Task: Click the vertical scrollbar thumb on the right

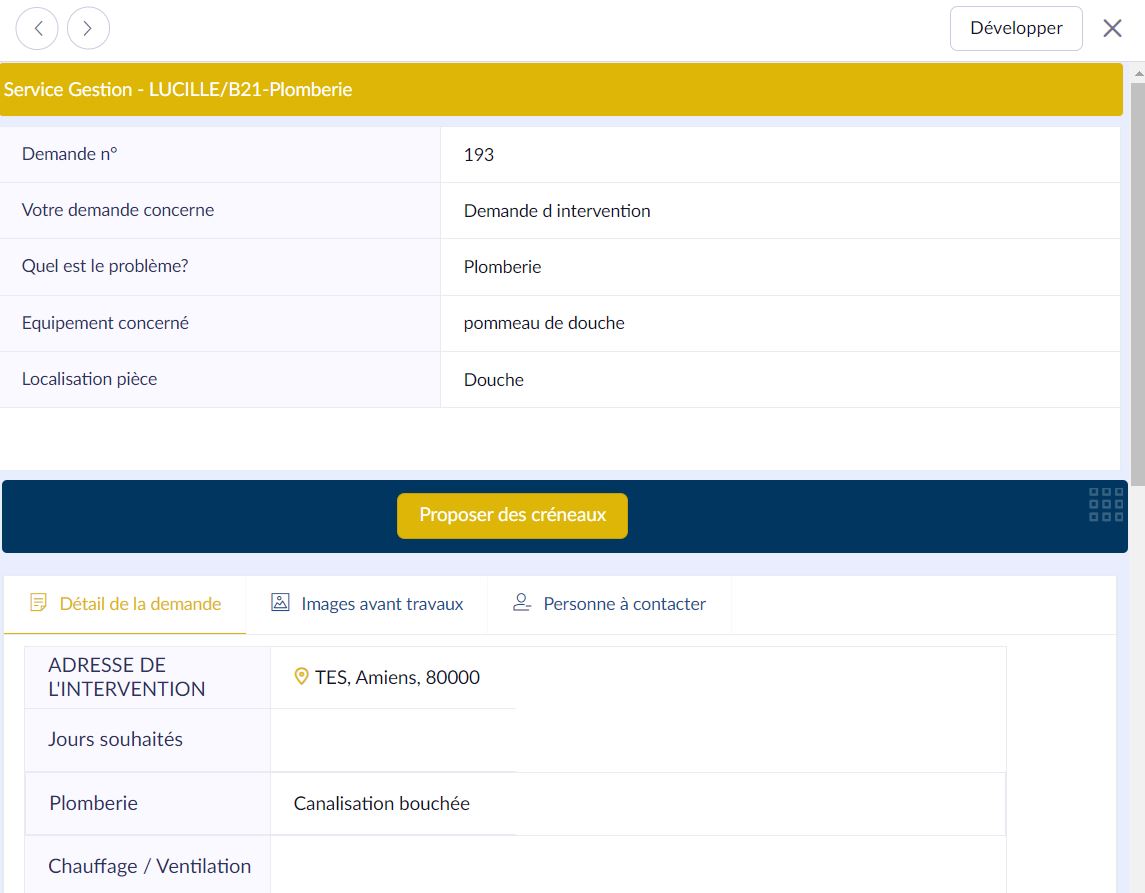Action: pos(1137,280)
